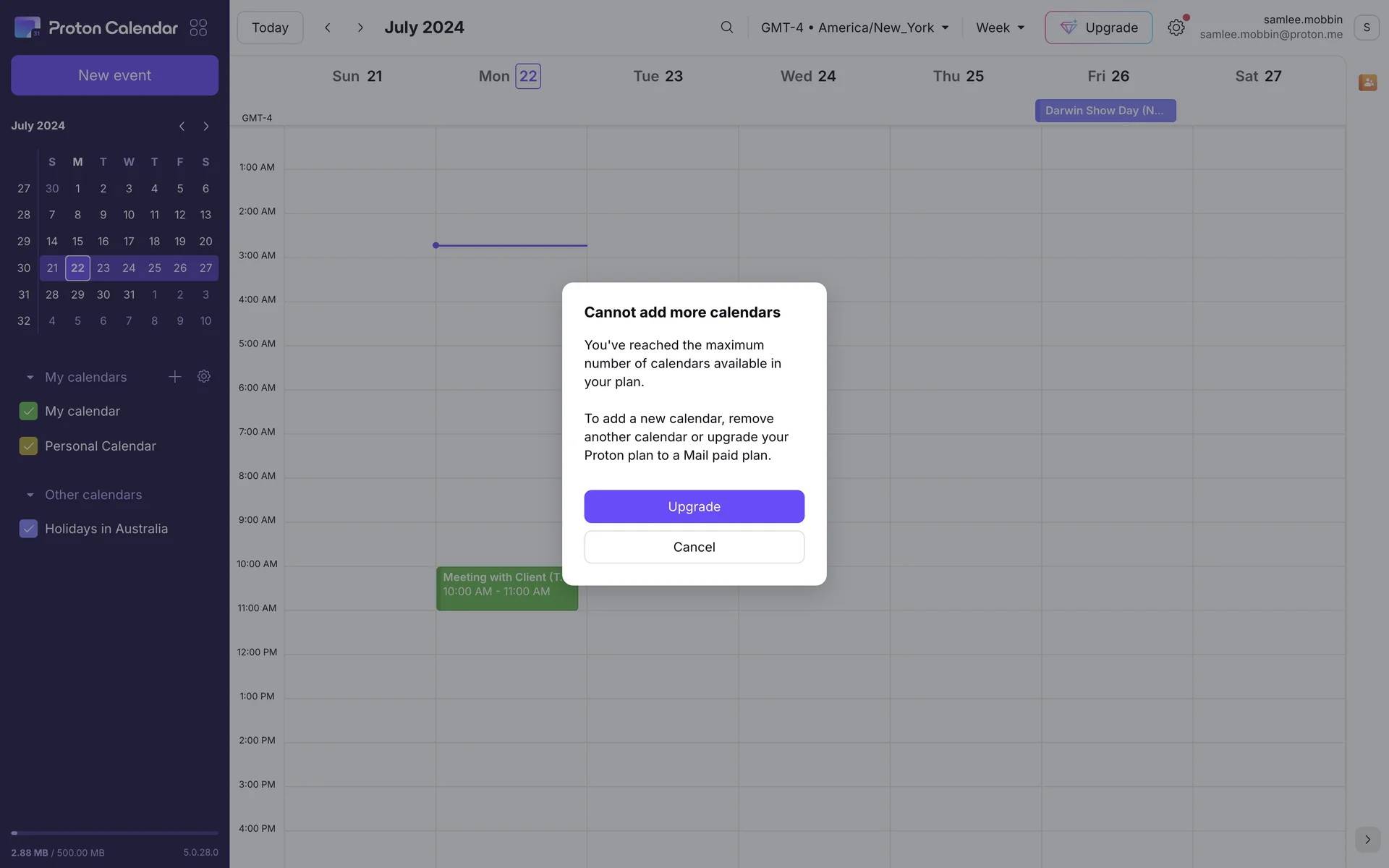Image resolution: width=1389 pixels, height=868 pixels.
Task: Go to previous week arrow in toolbar
Action: (328, 27)
